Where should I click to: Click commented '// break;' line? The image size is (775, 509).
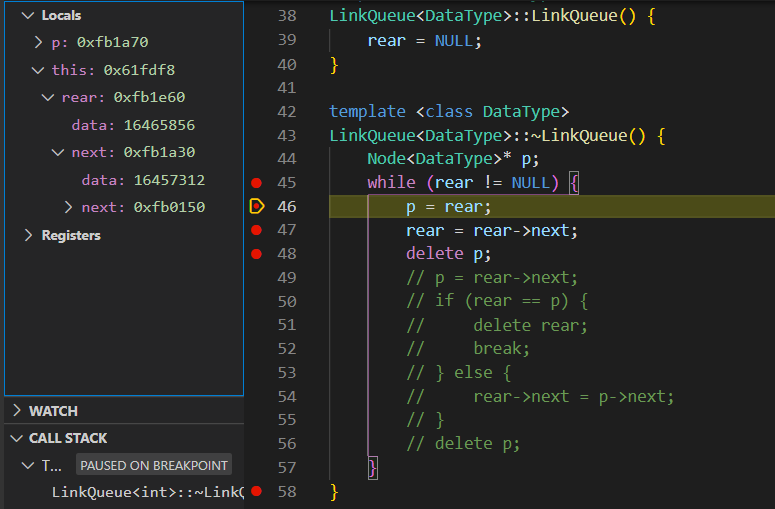tap(468, 349)
